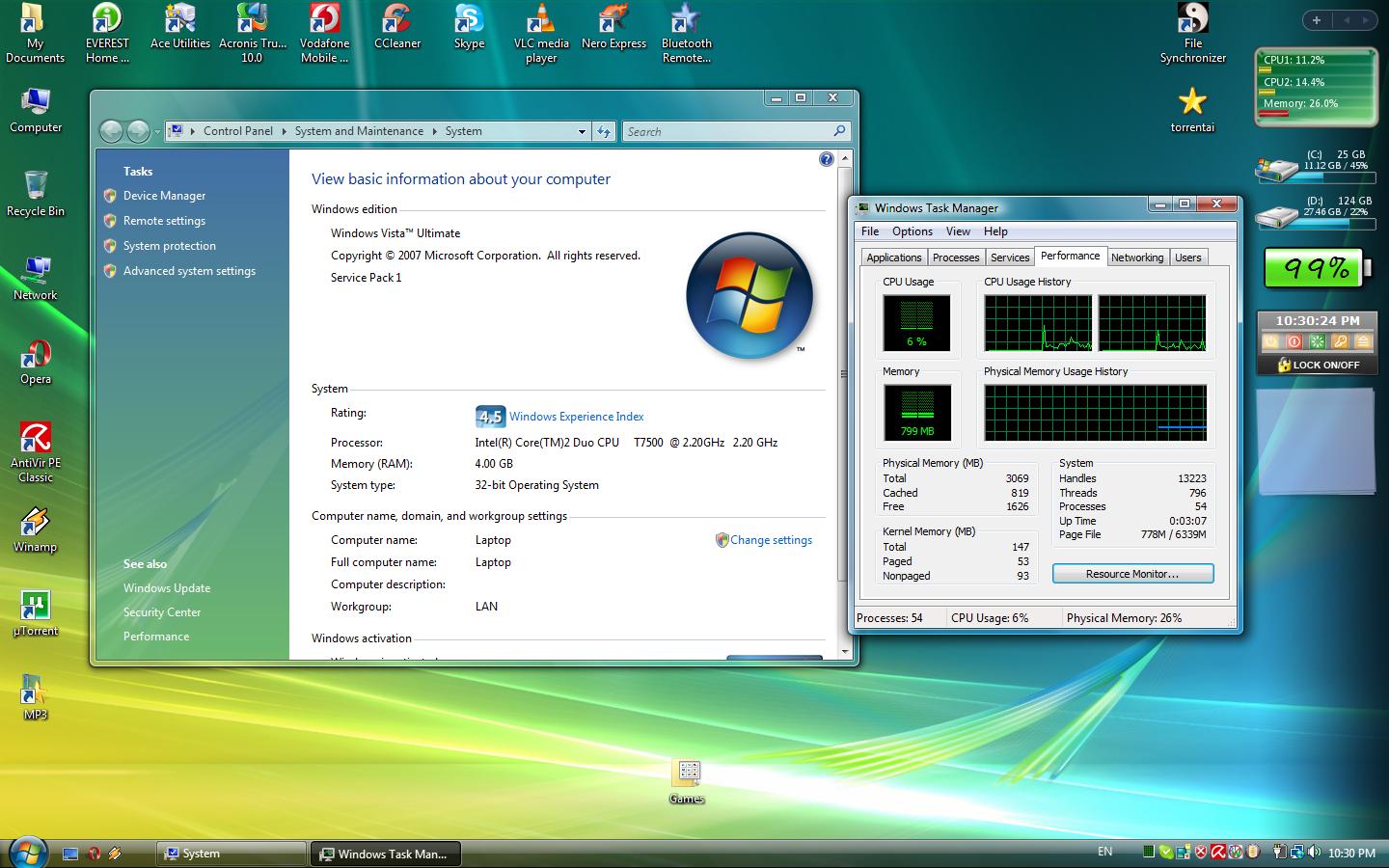Switch to the Processes tab

tap(956, 258)
